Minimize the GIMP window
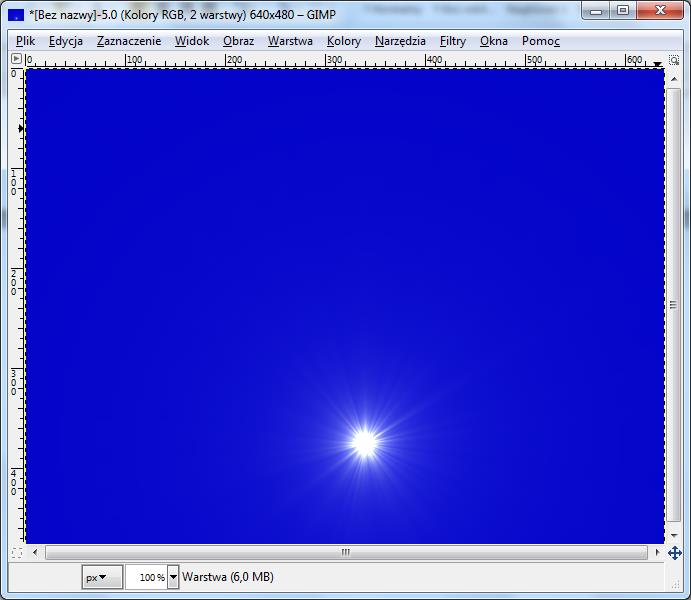This screenshot has height=600, width=691. click(596, 11)
